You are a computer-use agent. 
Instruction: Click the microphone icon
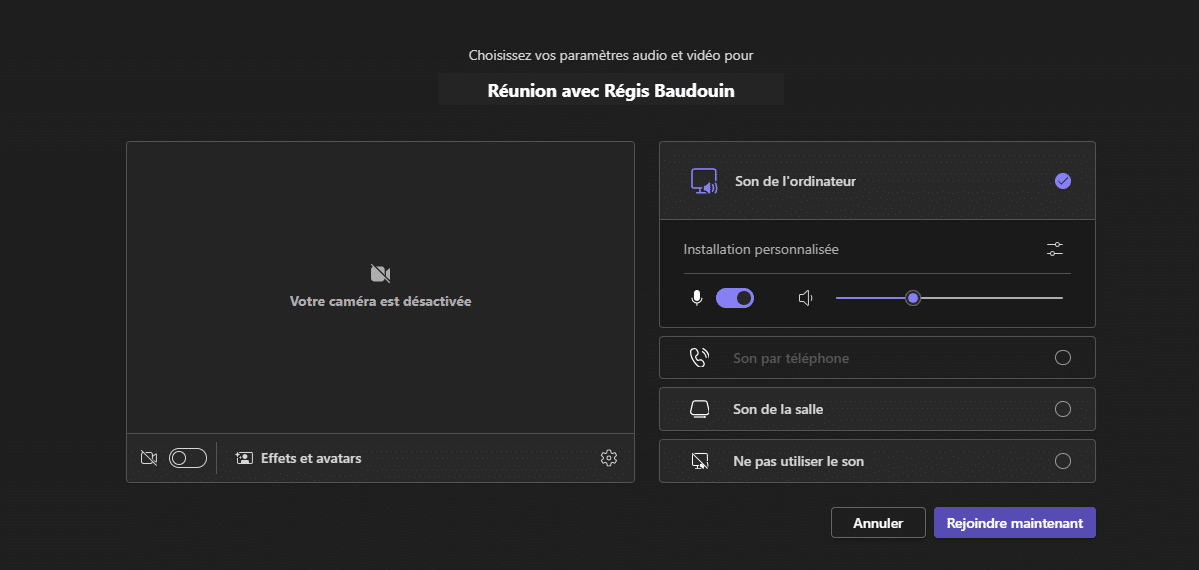tap(697, 298)
